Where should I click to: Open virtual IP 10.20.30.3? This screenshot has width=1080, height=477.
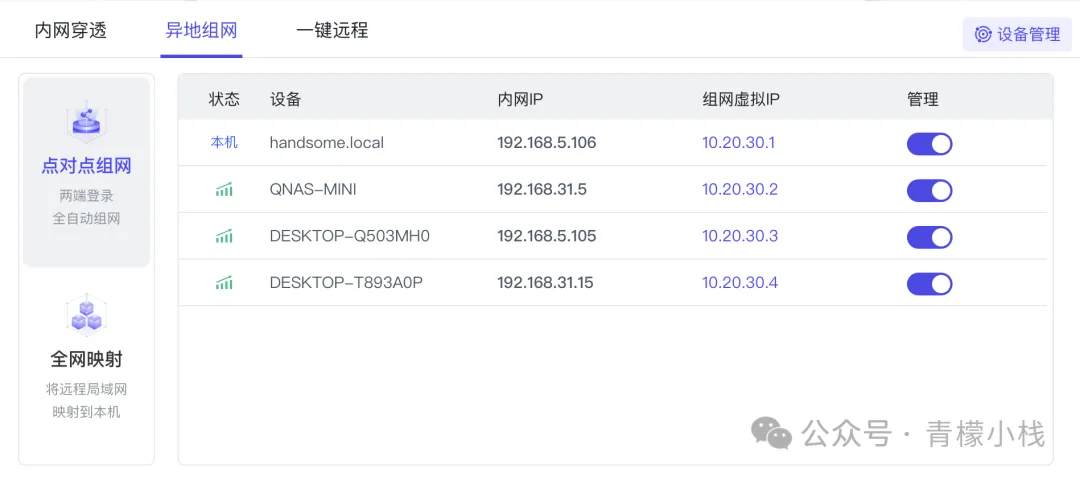tap(739, 237)
